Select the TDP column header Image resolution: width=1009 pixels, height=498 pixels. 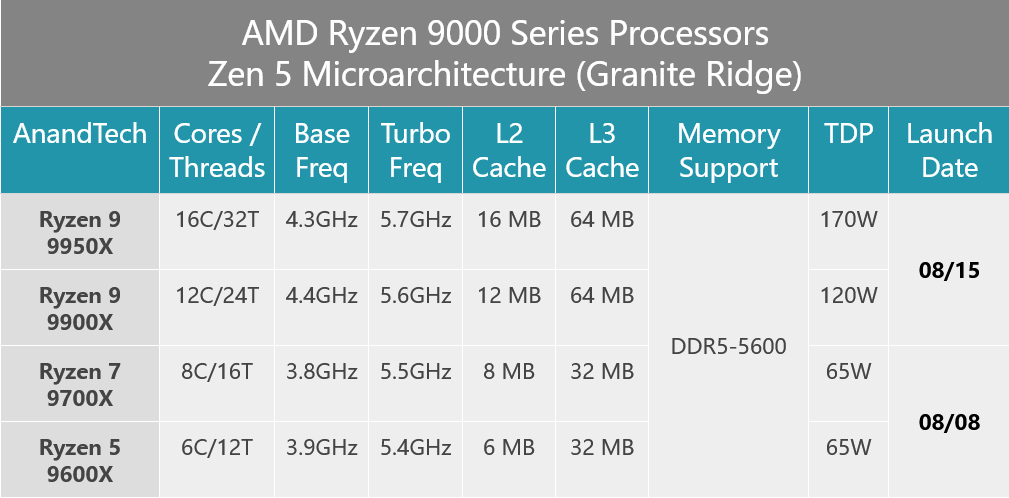[849, 150]
